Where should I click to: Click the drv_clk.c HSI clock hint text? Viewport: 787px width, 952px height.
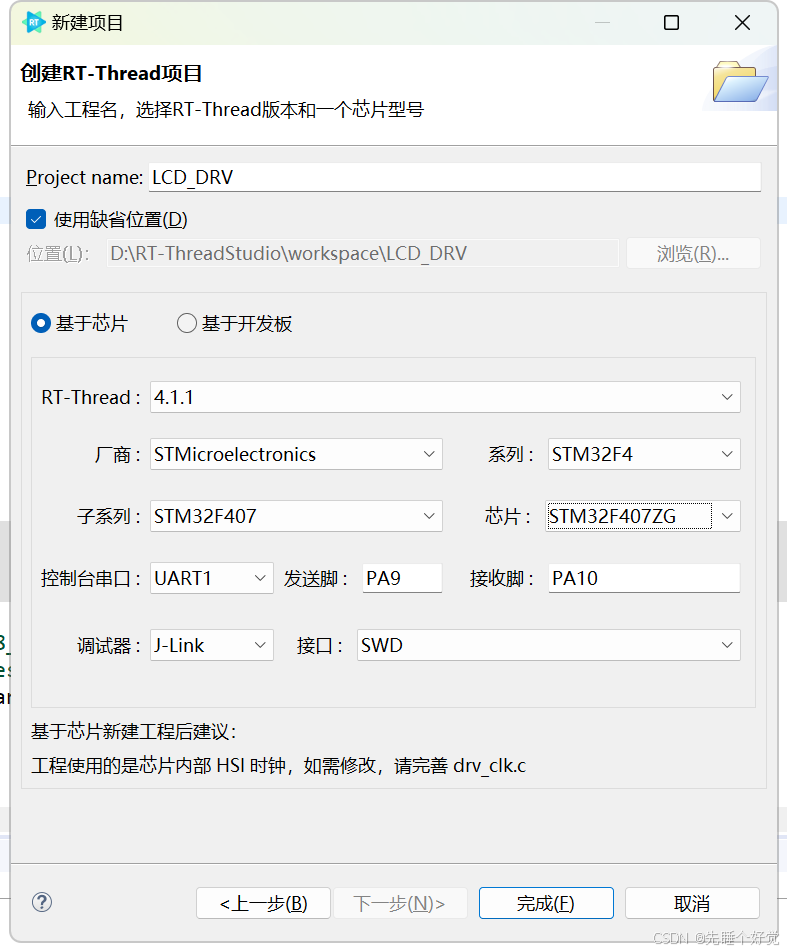(278, 766)
